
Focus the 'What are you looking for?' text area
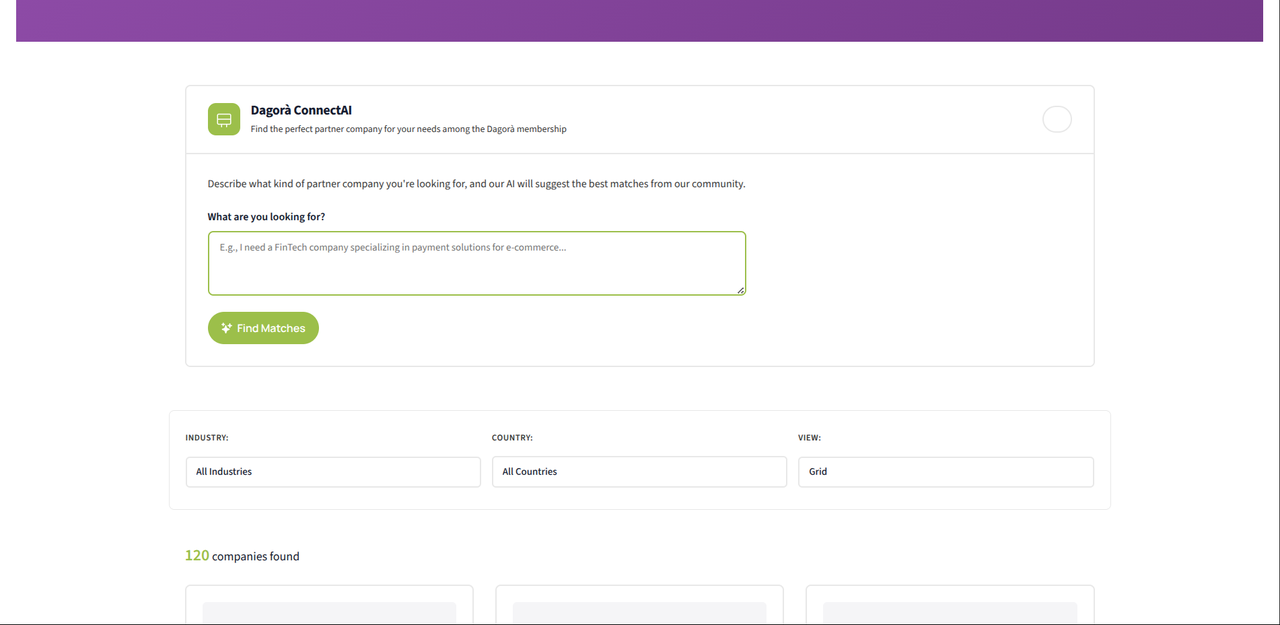click(x=477, y=263)
